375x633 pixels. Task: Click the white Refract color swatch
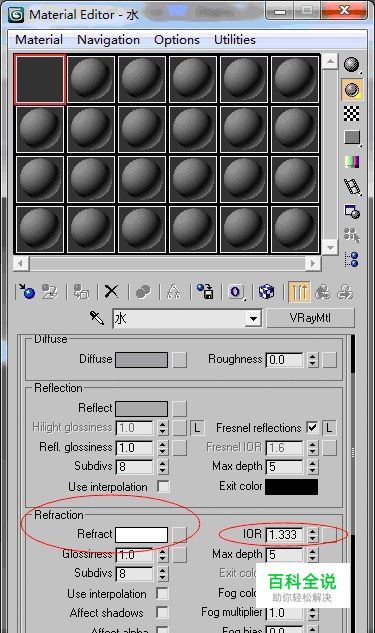141,534
